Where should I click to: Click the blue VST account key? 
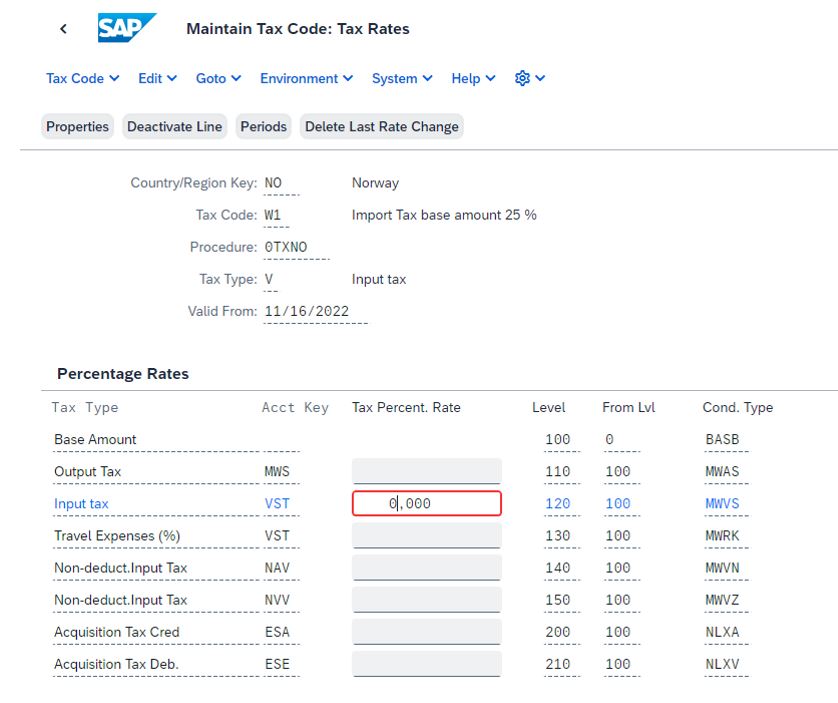pos(277,504)
